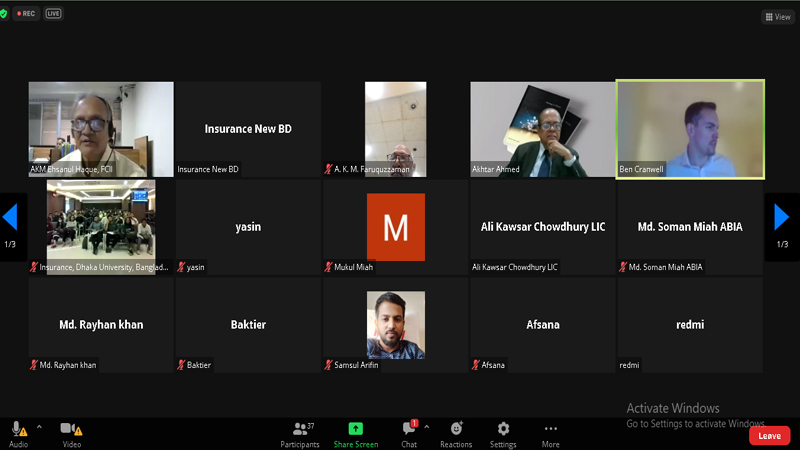Click muted mic icon beside Mukul Miah
This screenshot has height=450, width=800.
(x=328, y=267)
